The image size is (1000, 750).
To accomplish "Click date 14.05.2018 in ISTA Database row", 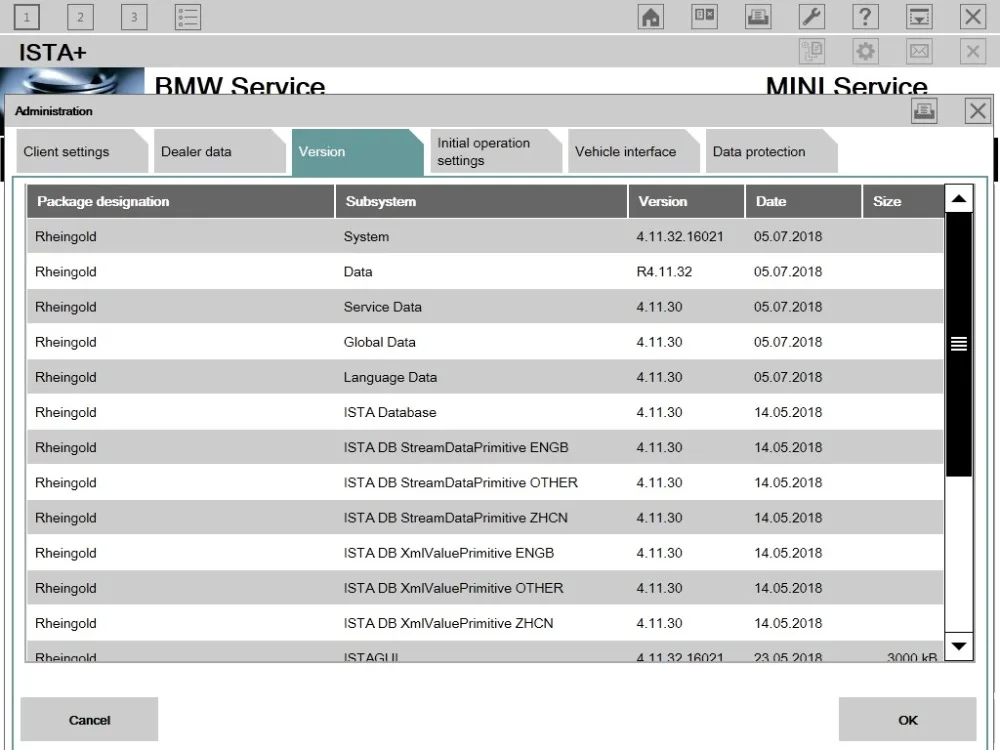I will coord(788,412).
